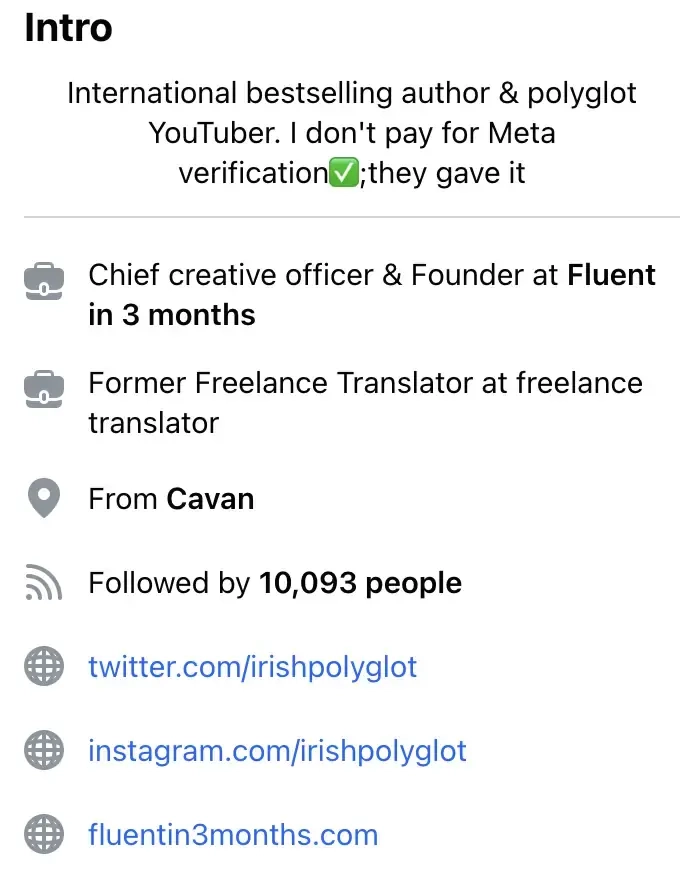Open the instagram.com/irishpolyglot link
698x876 pixels.
(277, 750)
